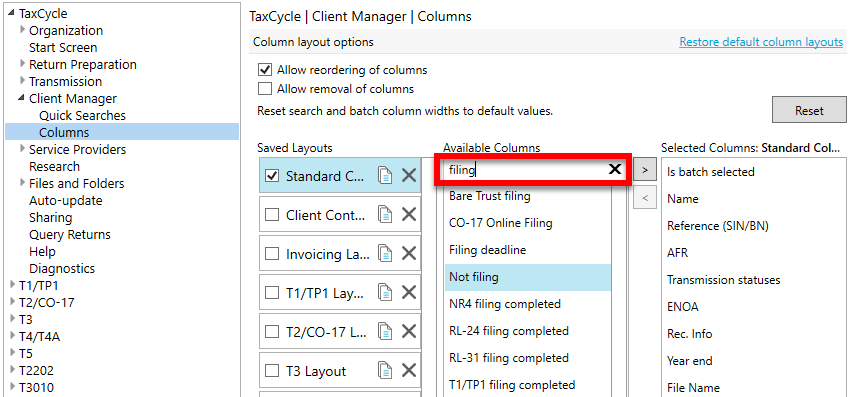The width and height of the screenshot is (851, 397).
Task: Select NR4 filing completed column
Action: 528,304
